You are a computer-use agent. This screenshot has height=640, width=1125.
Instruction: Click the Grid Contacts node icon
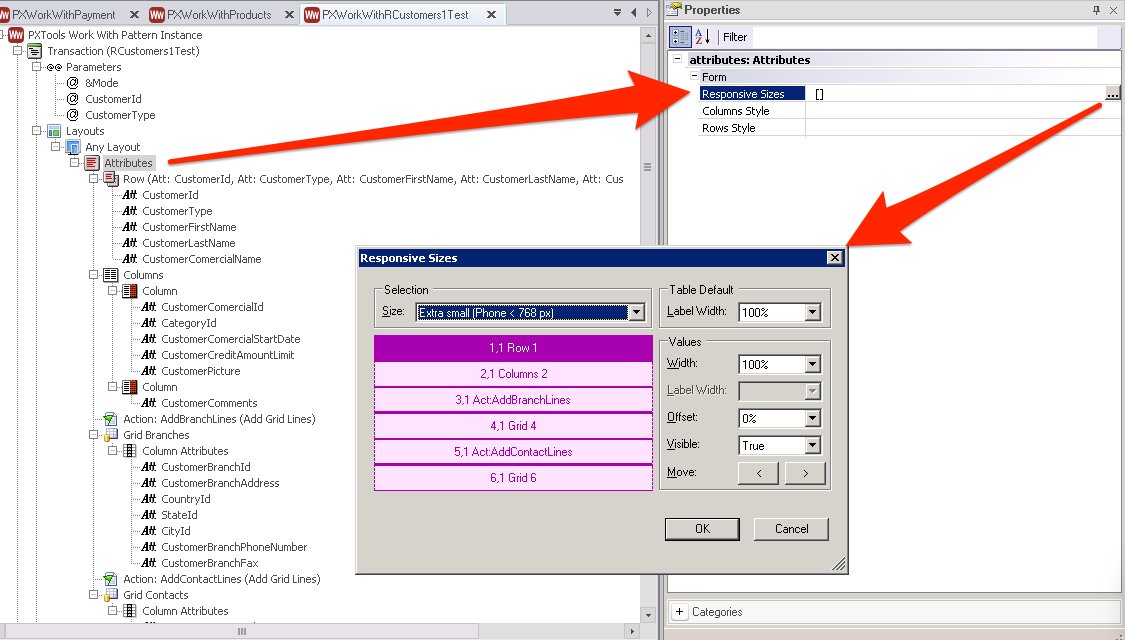110,595
